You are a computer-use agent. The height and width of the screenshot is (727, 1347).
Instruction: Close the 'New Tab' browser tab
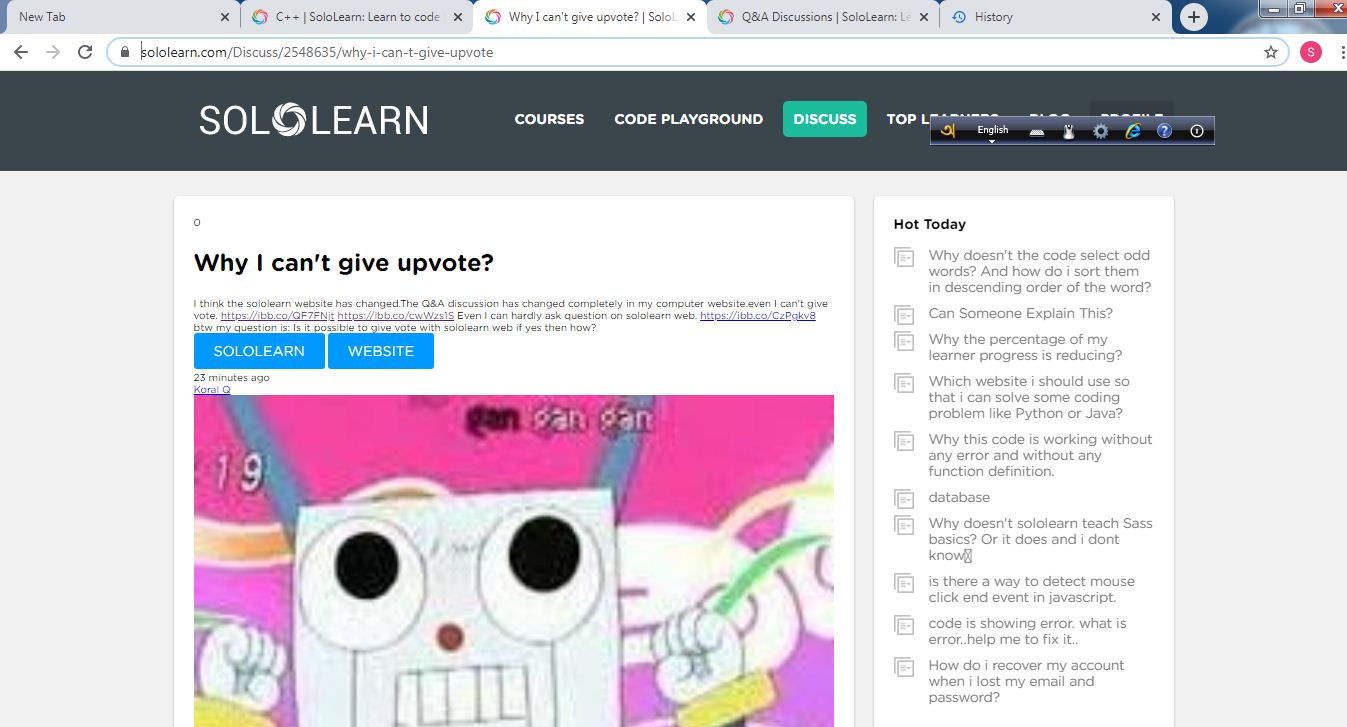[x=224, y=17]
